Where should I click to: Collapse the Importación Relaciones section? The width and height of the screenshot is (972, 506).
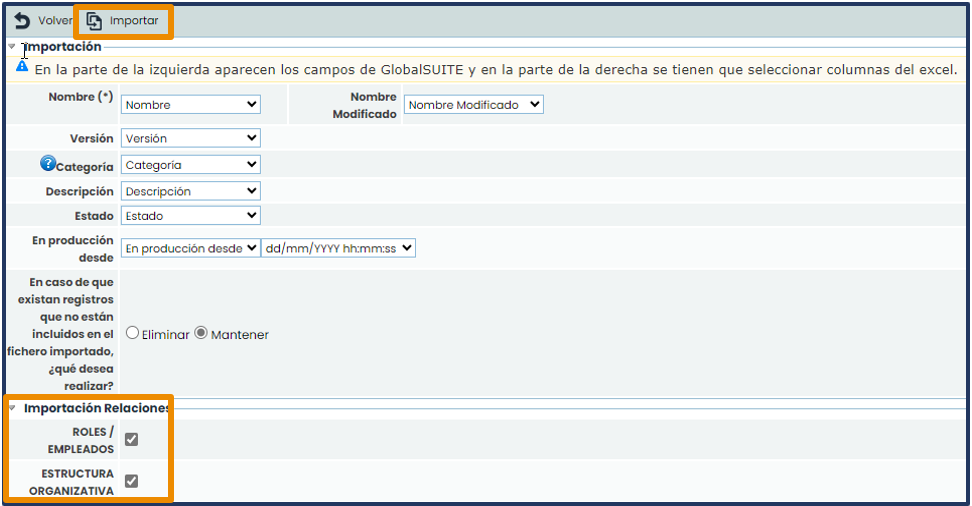[x=12, y=408]
